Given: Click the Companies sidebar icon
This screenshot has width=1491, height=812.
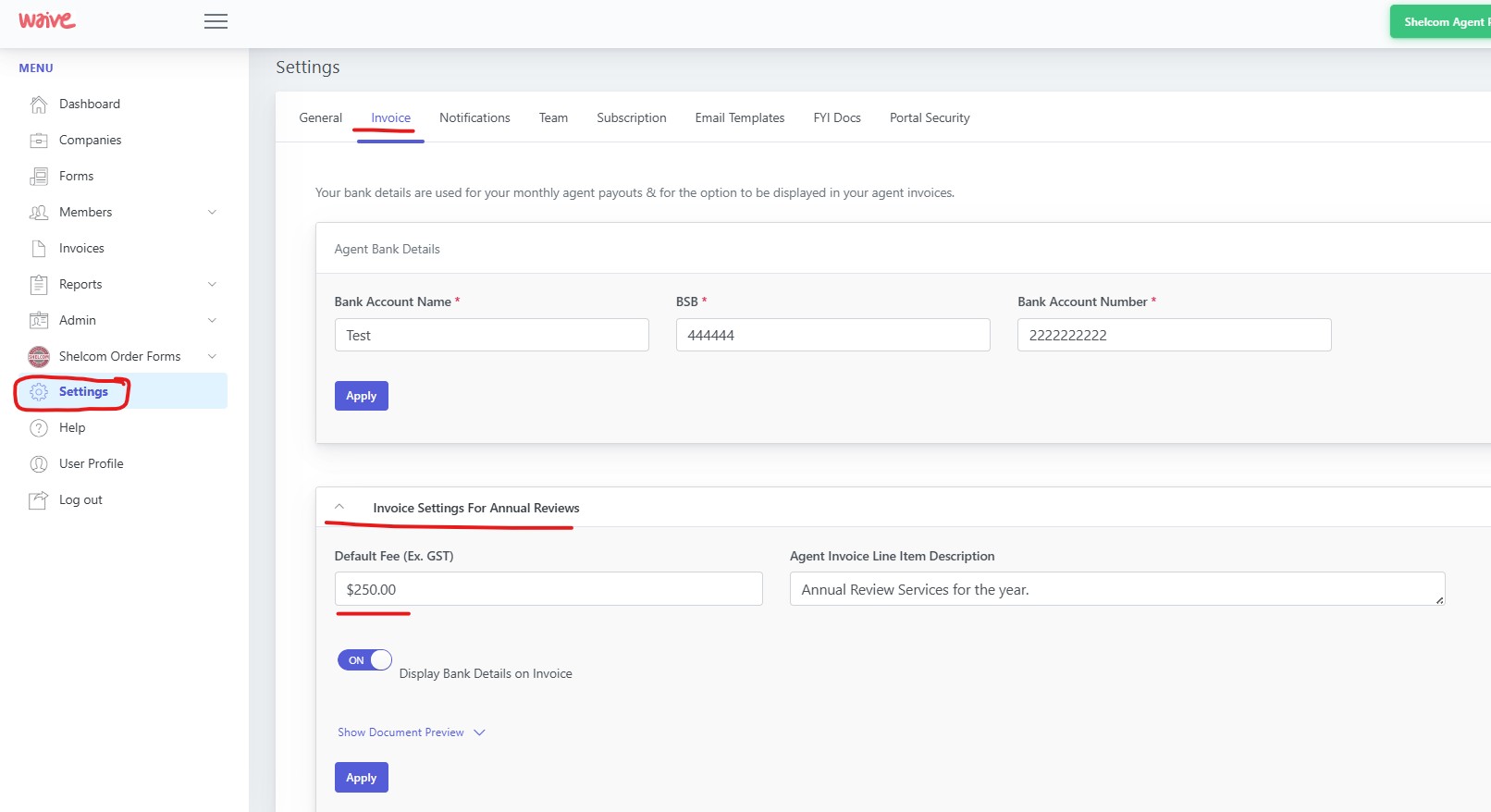Looking at the screenshot, I should [x=39, y=141].
